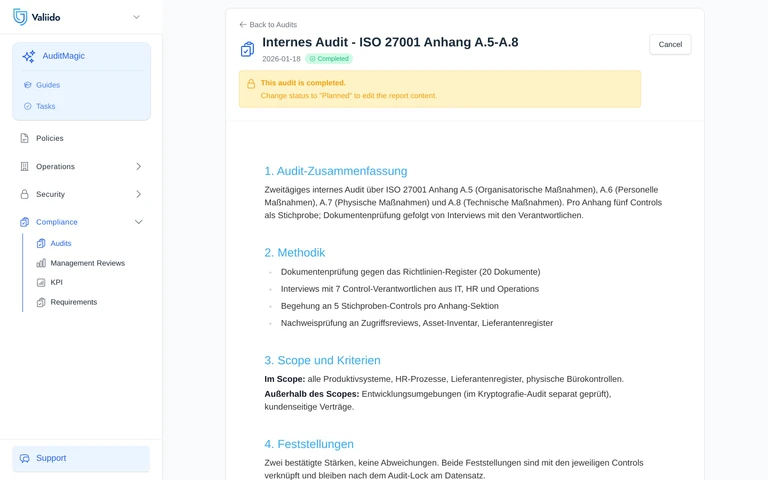The width and height of the screenshot is (768, 480).
Task: Click the audit title Internes Audit ISO 27001
Action: tap(390, 42)
